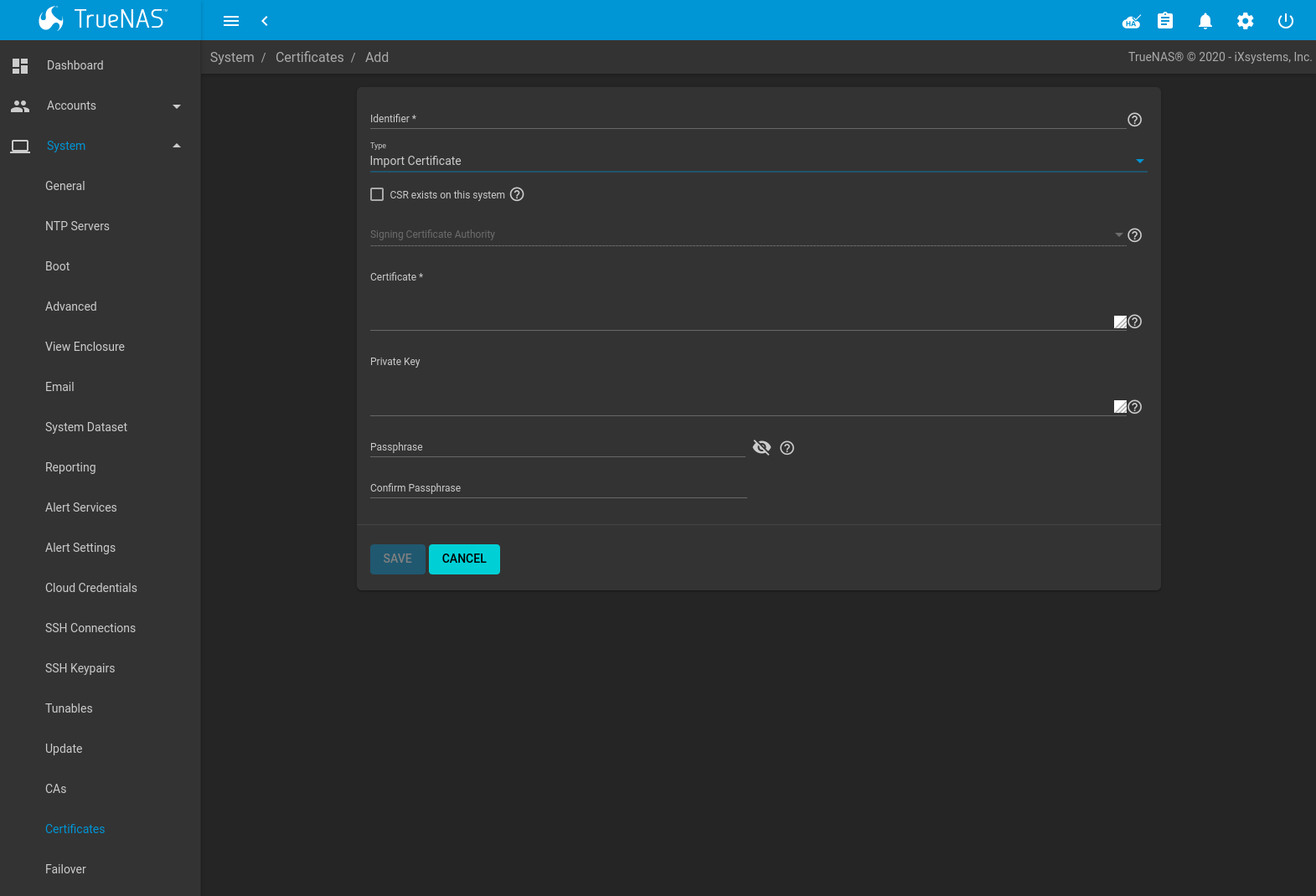
Task: Open Alert Services
Action: [x=81, y=507]
